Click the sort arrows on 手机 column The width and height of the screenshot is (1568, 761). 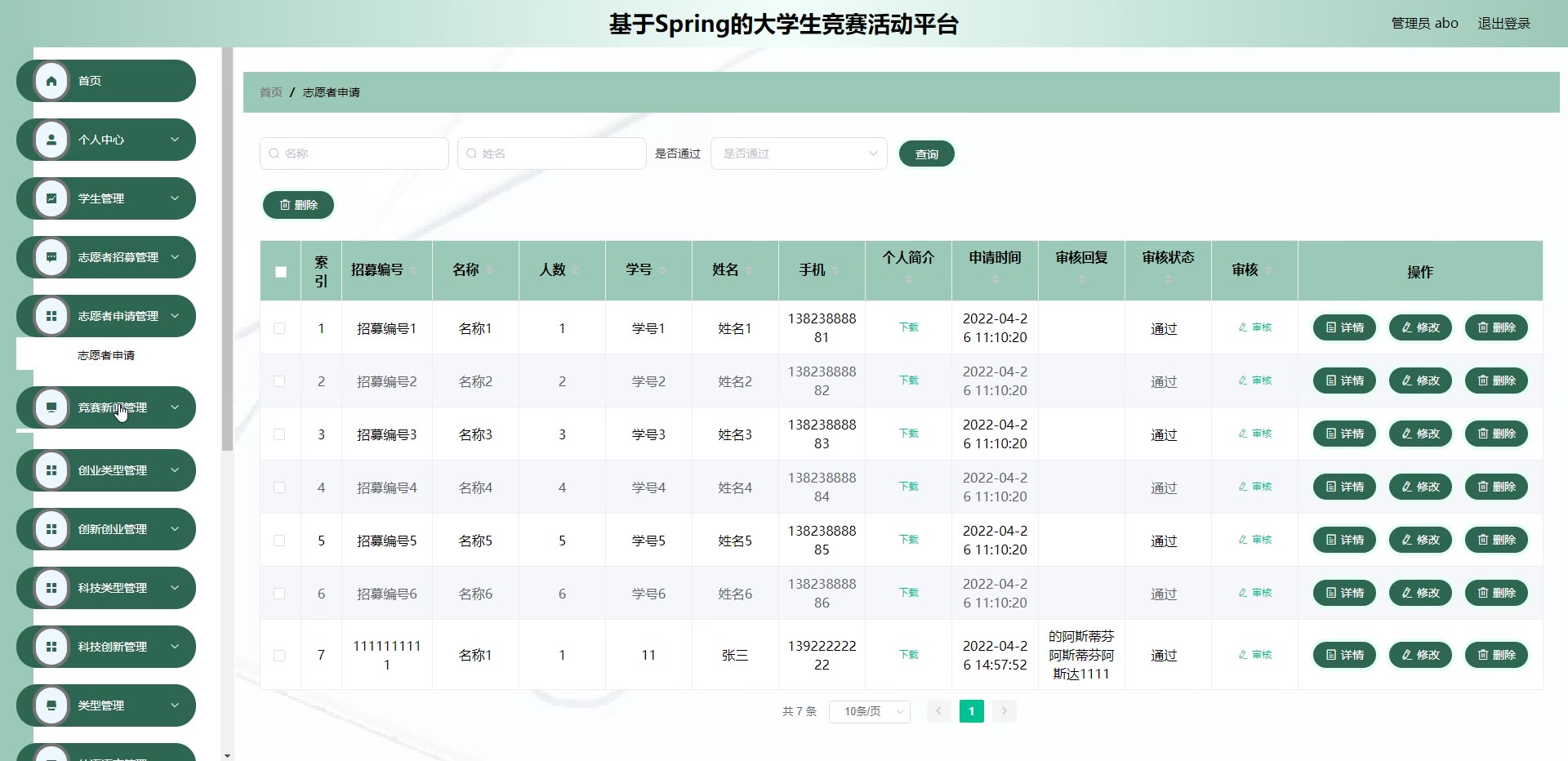click(x=835, y=270)
